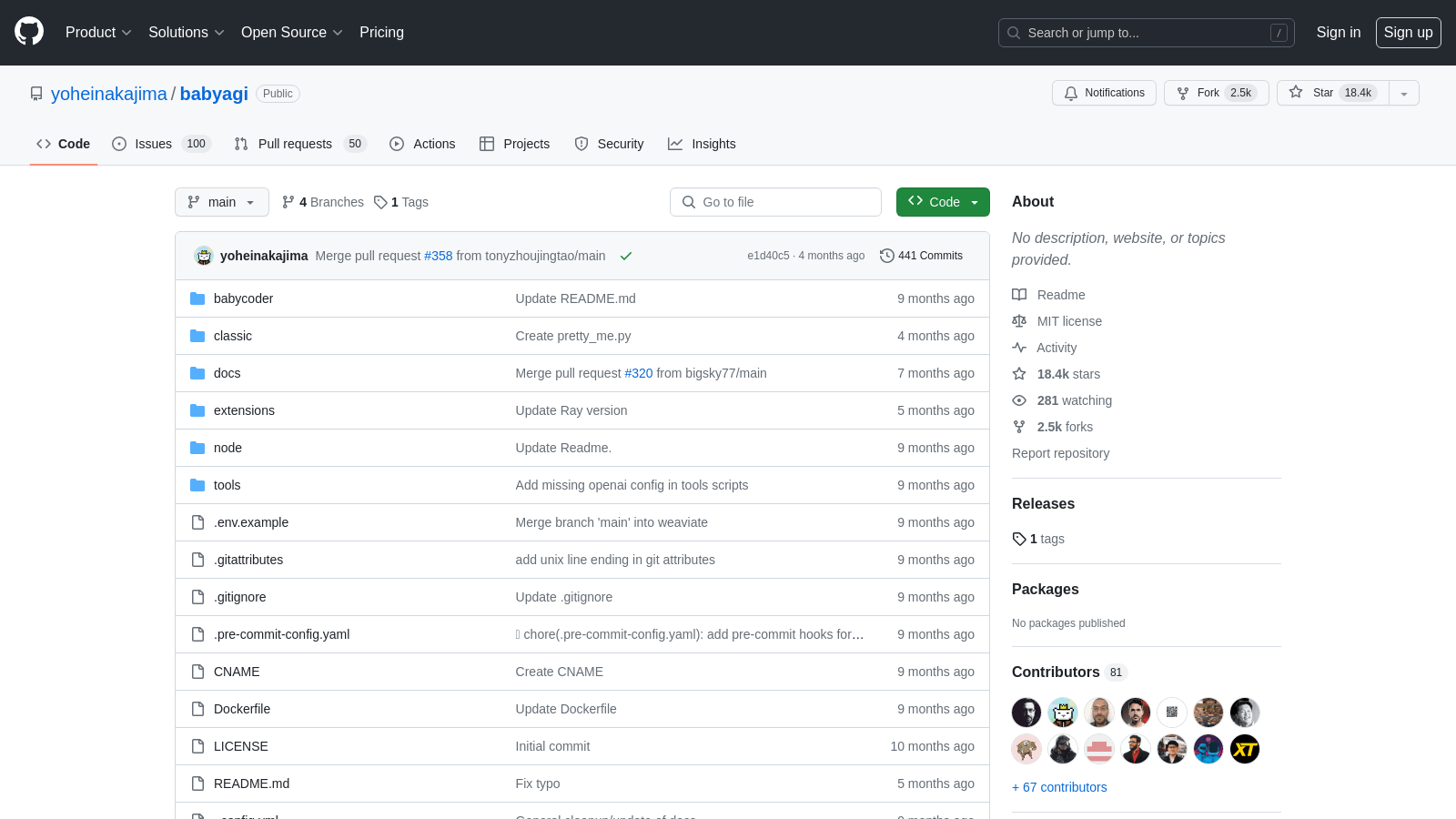Focus the Go to file search box

tap(775, 202)
